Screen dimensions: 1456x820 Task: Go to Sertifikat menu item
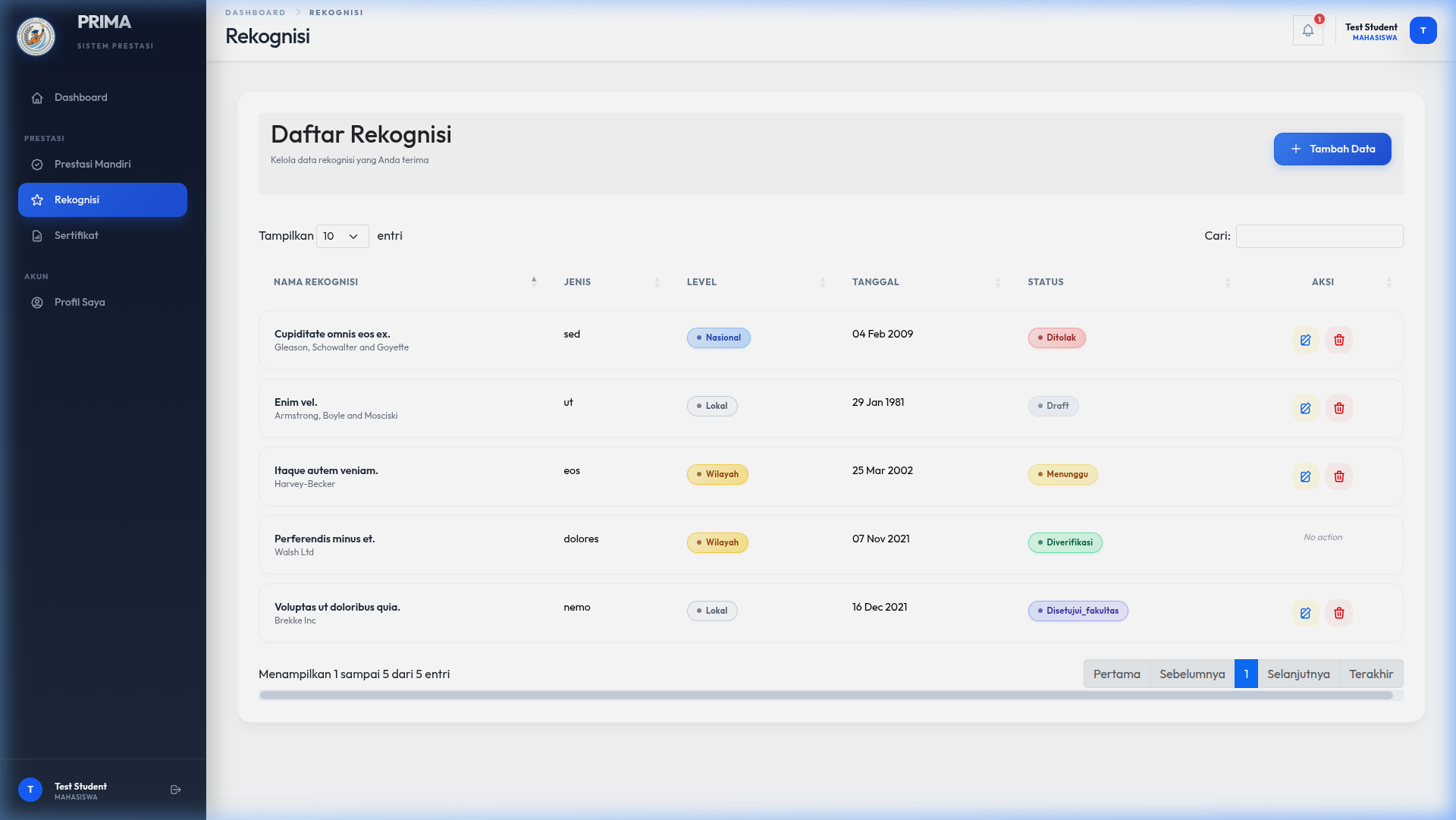click(77, 236)
